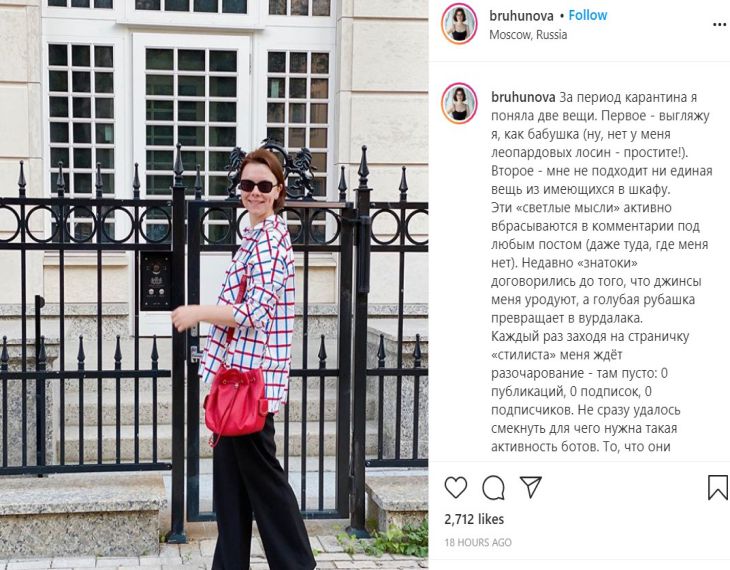730x570 pixels.
Task: Open bruhunova username in post header
Action: [x=521, y=16]
